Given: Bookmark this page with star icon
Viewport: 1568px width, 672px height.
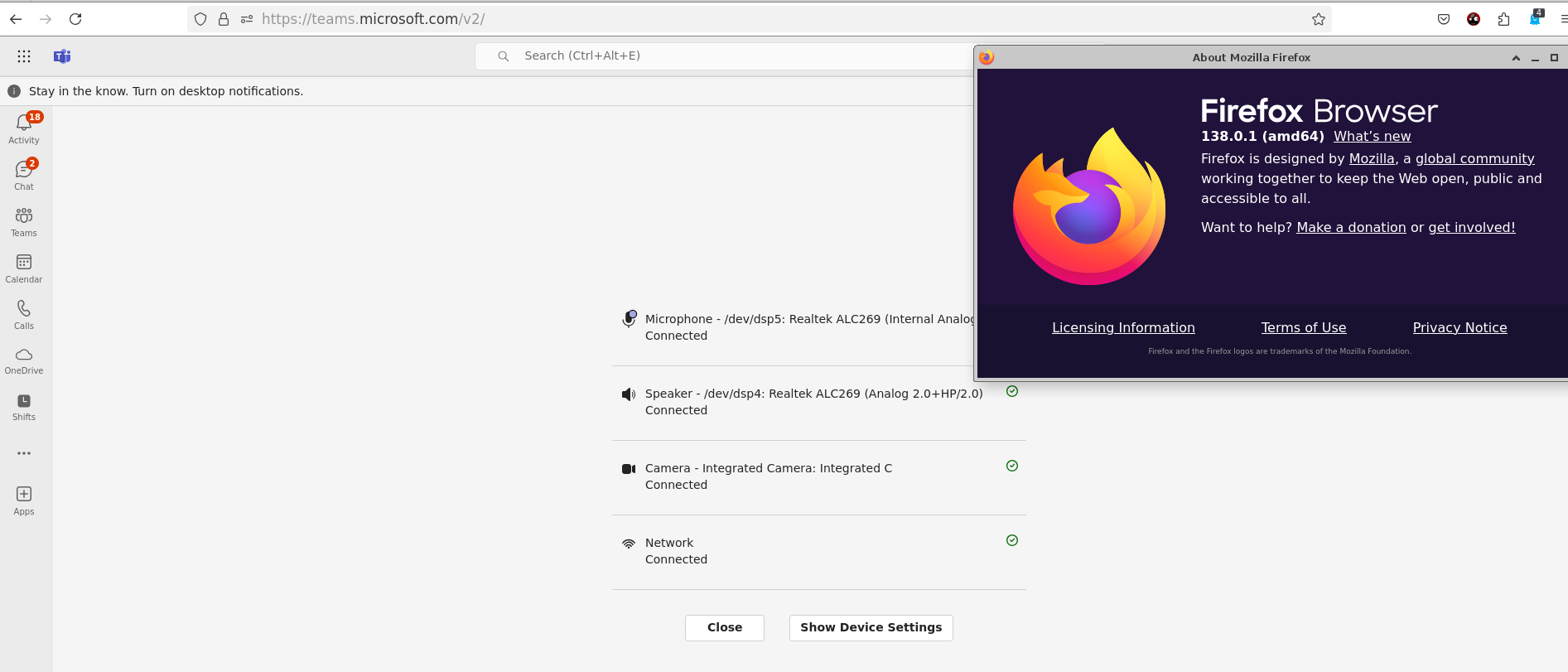Looking at the screenshot, I should click(1319, 19).
